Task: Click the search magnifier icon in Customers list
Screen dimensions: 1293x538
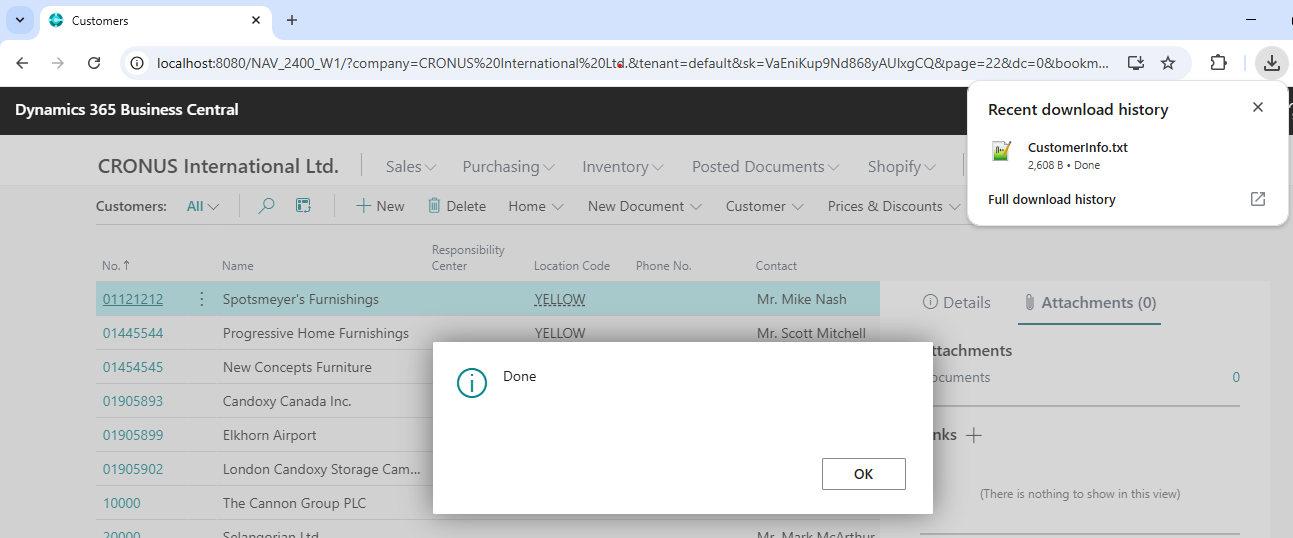Action: (266, 206)
